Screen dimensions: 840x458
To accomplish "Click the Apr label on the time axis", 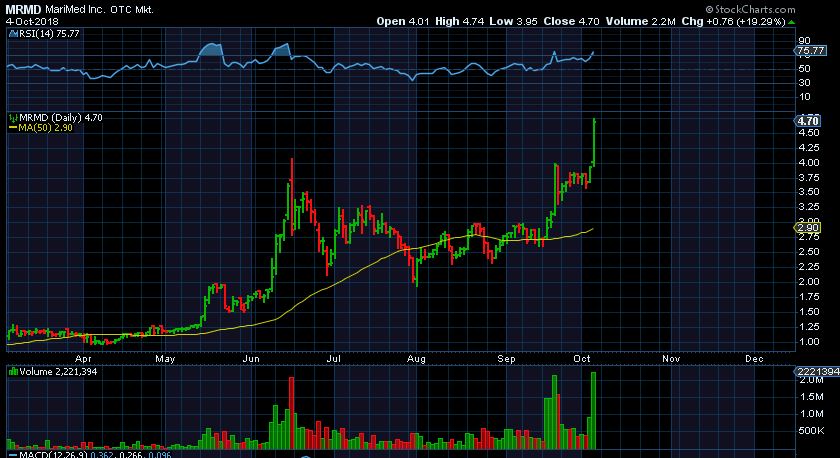I will click(83, 358).
